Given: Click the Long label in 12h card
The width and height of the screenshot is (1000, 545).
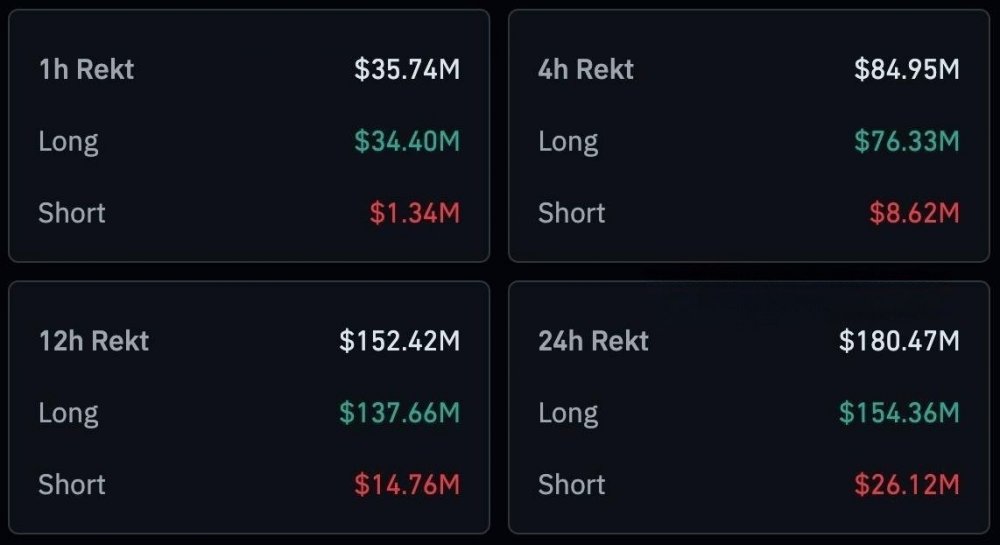Looking at the screenshot, I should [x=68, y=413].
